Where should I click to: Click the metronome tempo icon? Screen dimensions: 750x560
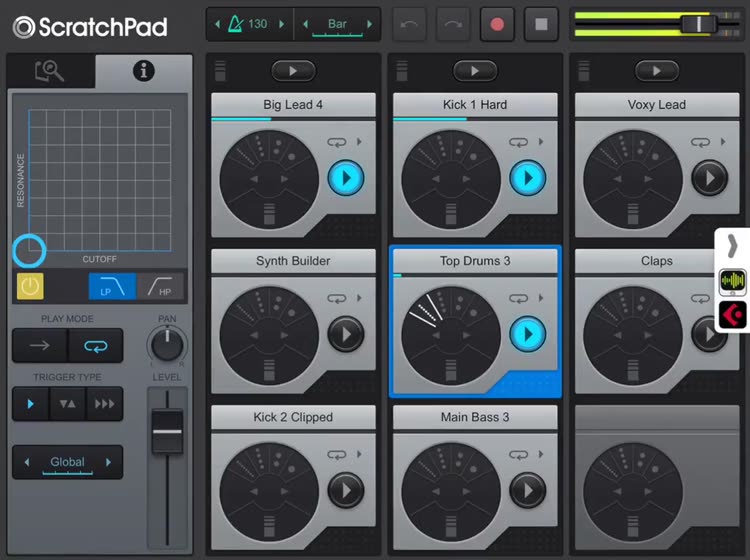tap(235, 24)
